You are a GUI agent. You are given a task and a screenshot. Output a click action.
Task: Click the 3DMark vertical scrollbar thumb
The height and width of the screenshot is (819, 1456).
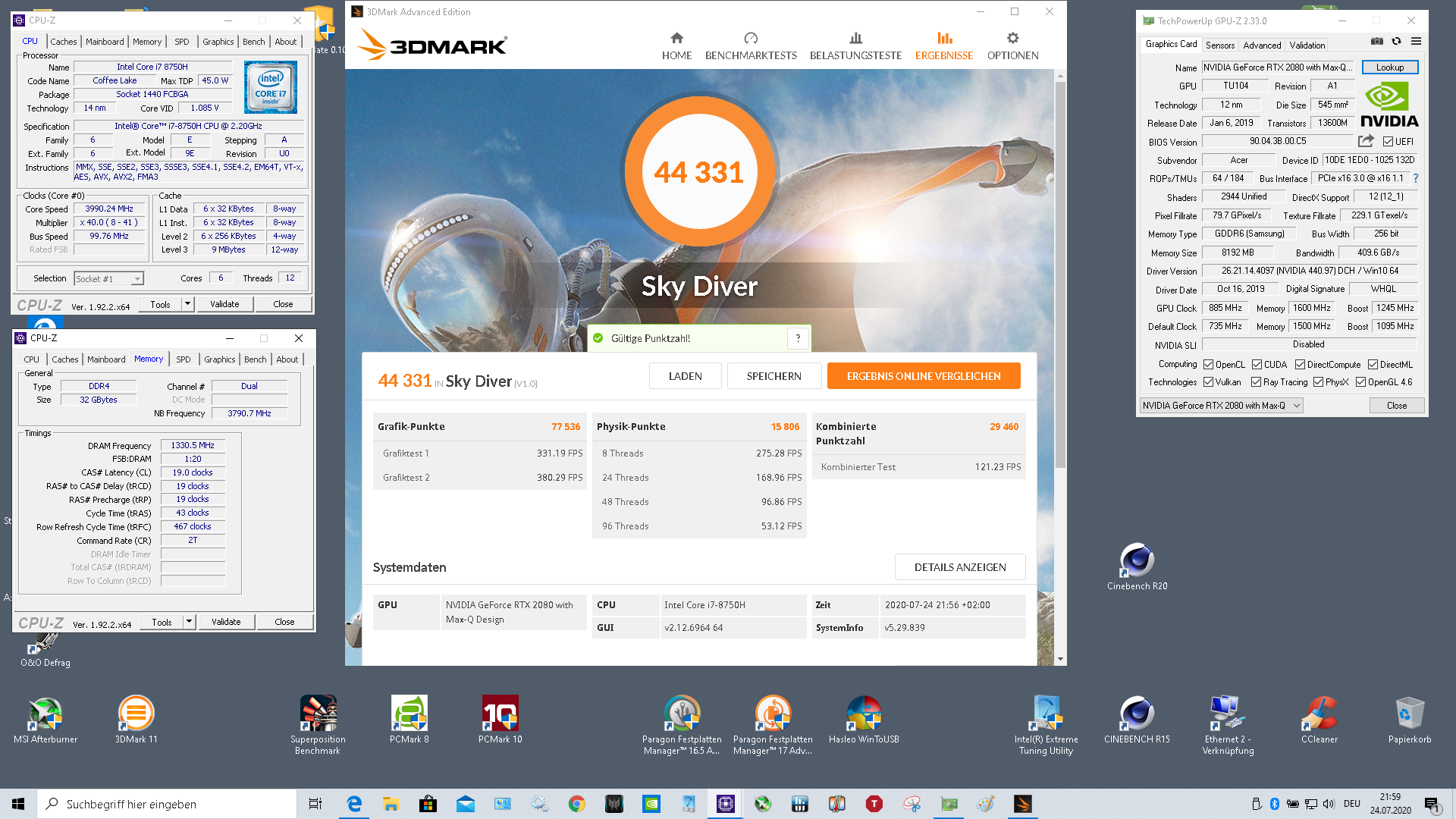tap(1060, 273)
